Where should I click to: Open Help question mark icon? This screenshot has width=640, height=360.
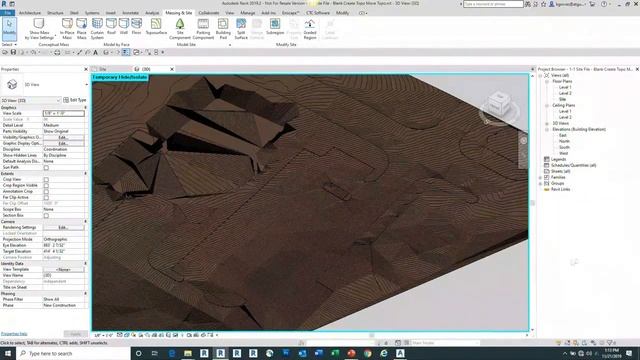coord(604,4)
